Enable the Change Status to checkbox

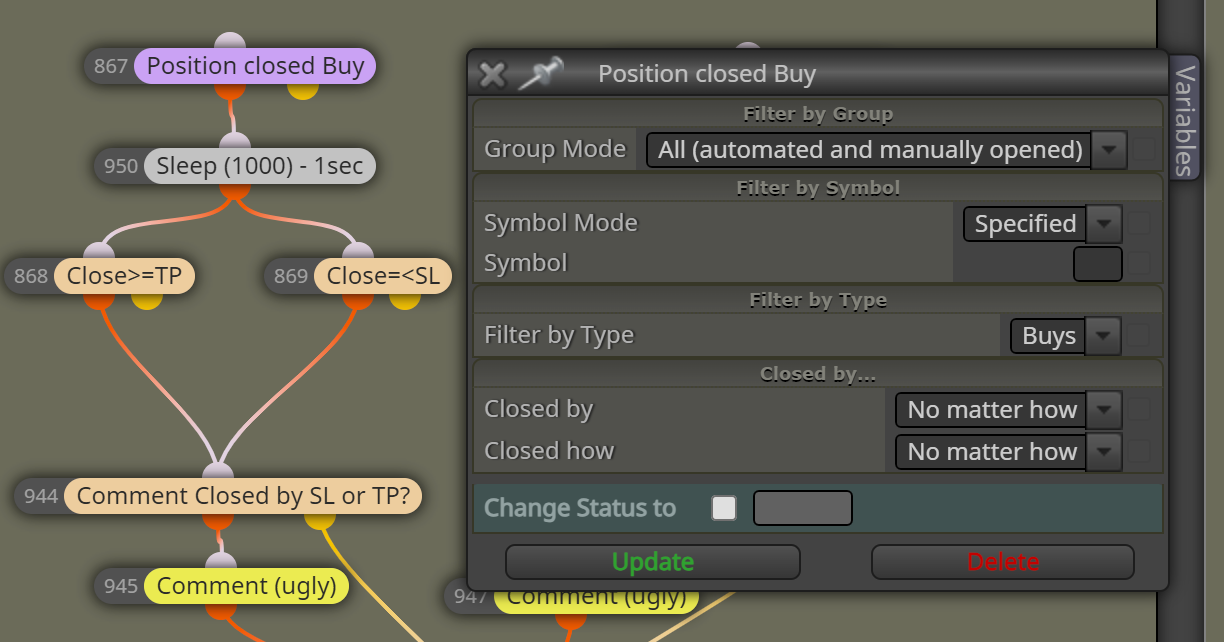point(724,508)
